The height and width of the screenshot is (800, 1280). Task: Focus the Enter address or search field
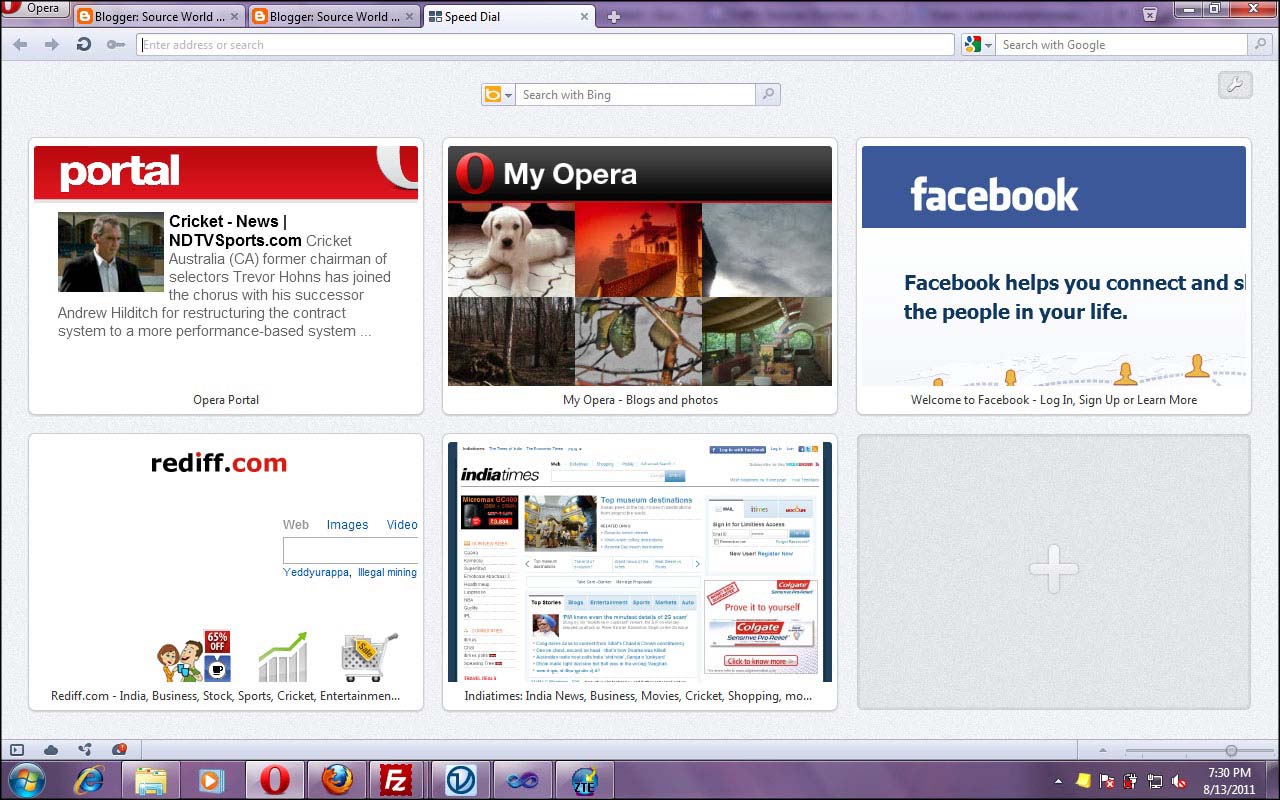click(545, 45)
